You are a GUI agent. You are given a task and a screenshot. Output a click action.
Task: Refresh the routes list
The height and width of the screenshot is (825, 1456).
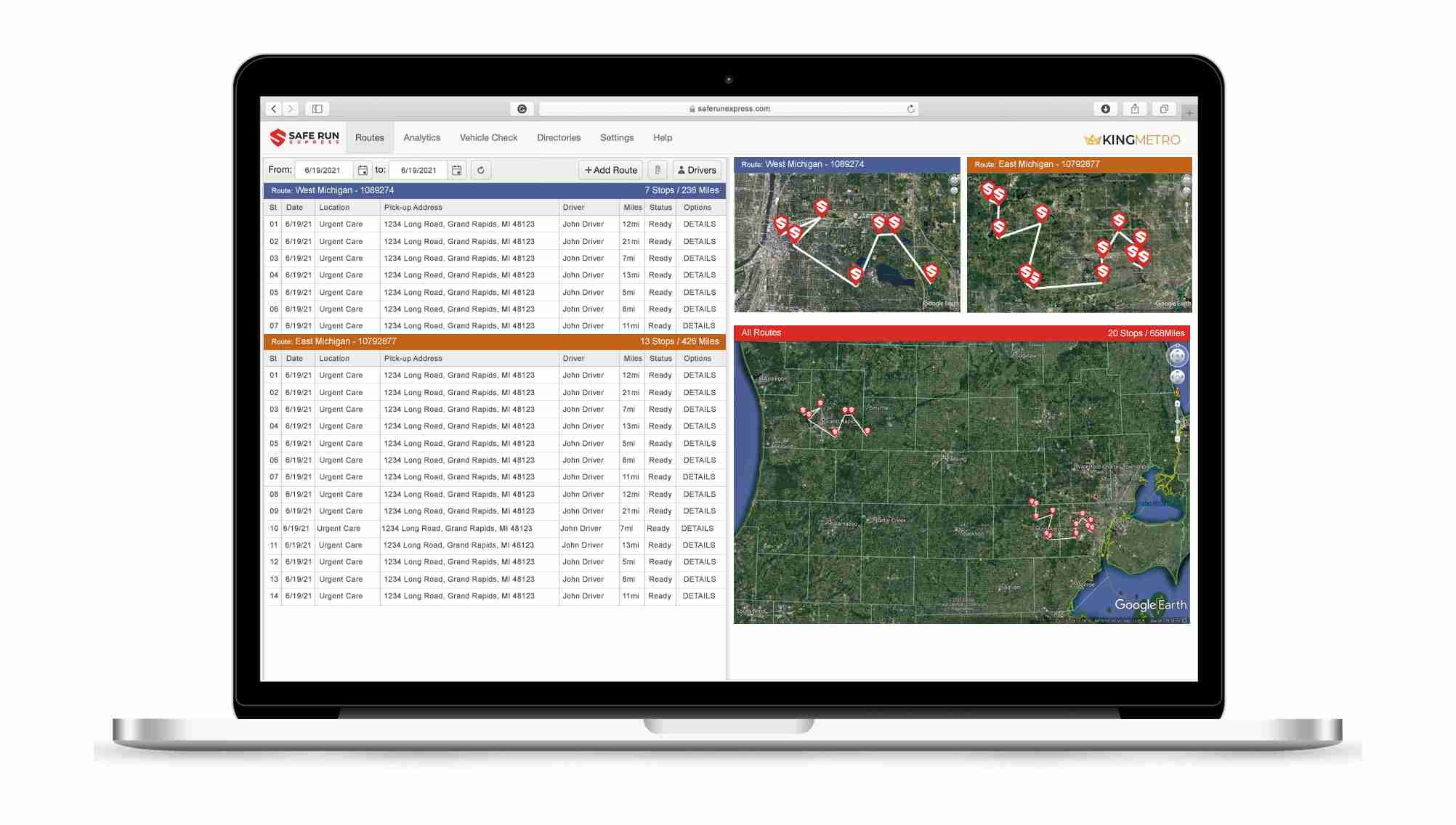(x=481, y=170)
